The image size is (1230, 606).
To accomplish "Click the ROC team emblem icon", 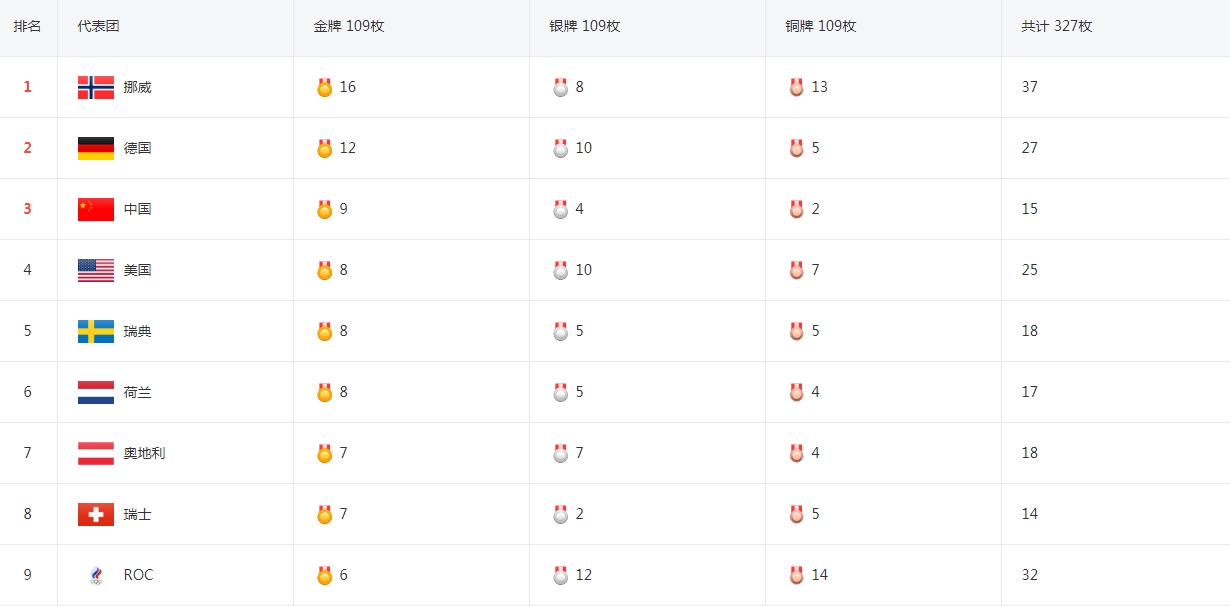I will point(96,575).
